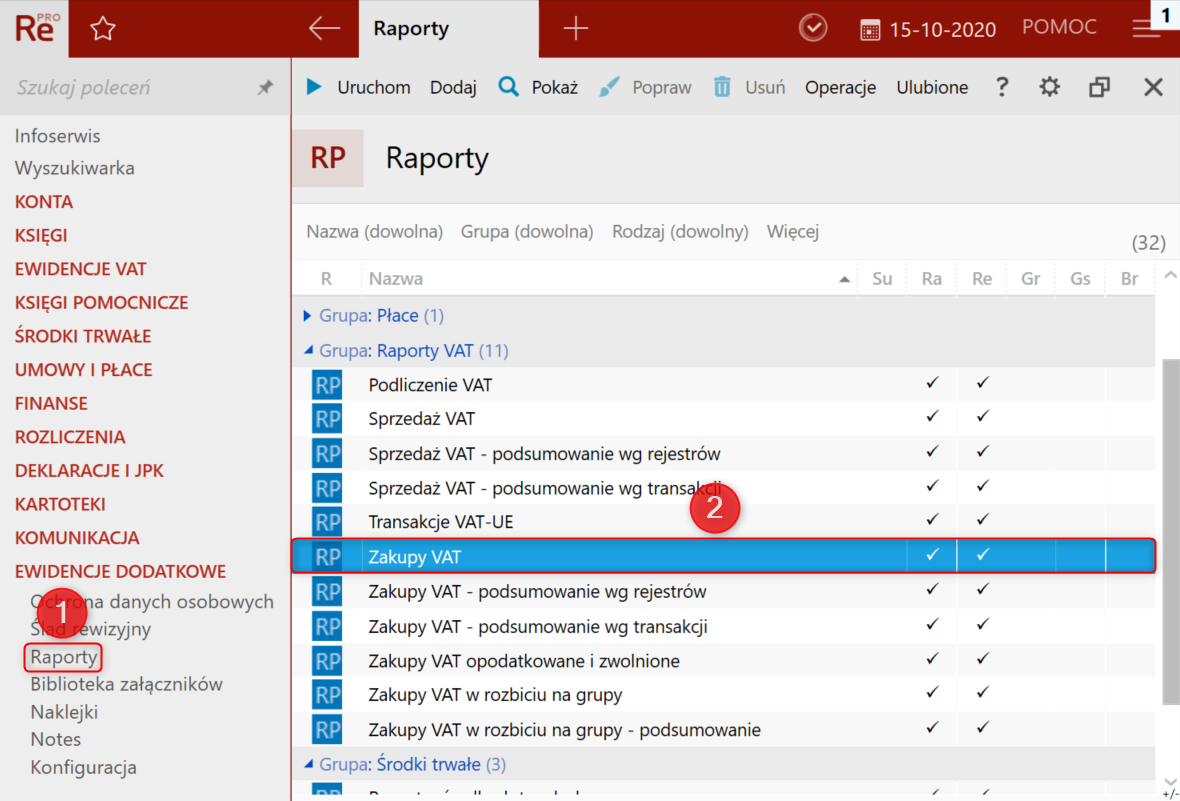This screenshot has width=1180, height=801.
Task: Open the Nazwa (dowolna) filter
Action: pos(374,232)
